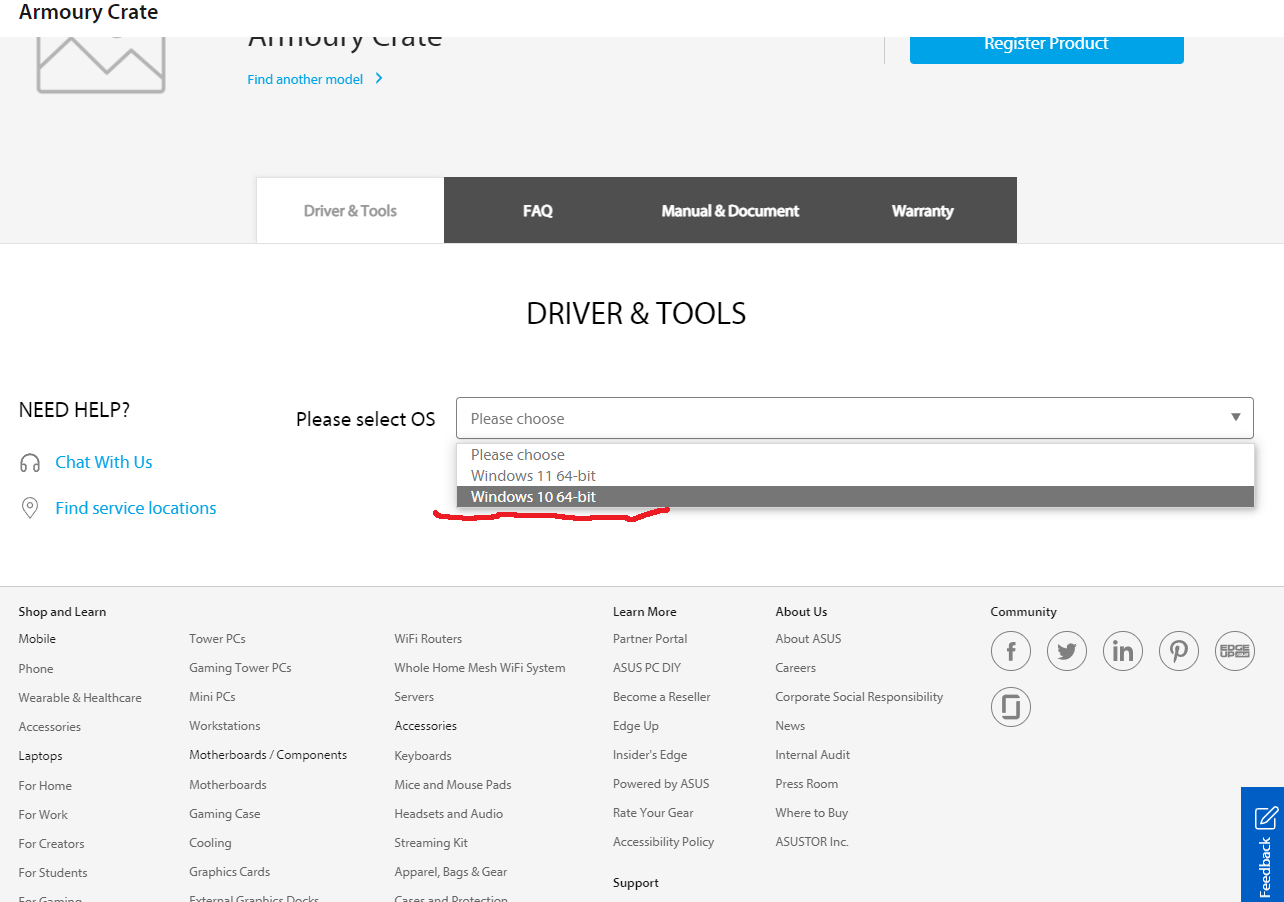Image resolution: width=1284 pixels, height=902 pixels.
Task: Click Find another model link
Action: 305,79
